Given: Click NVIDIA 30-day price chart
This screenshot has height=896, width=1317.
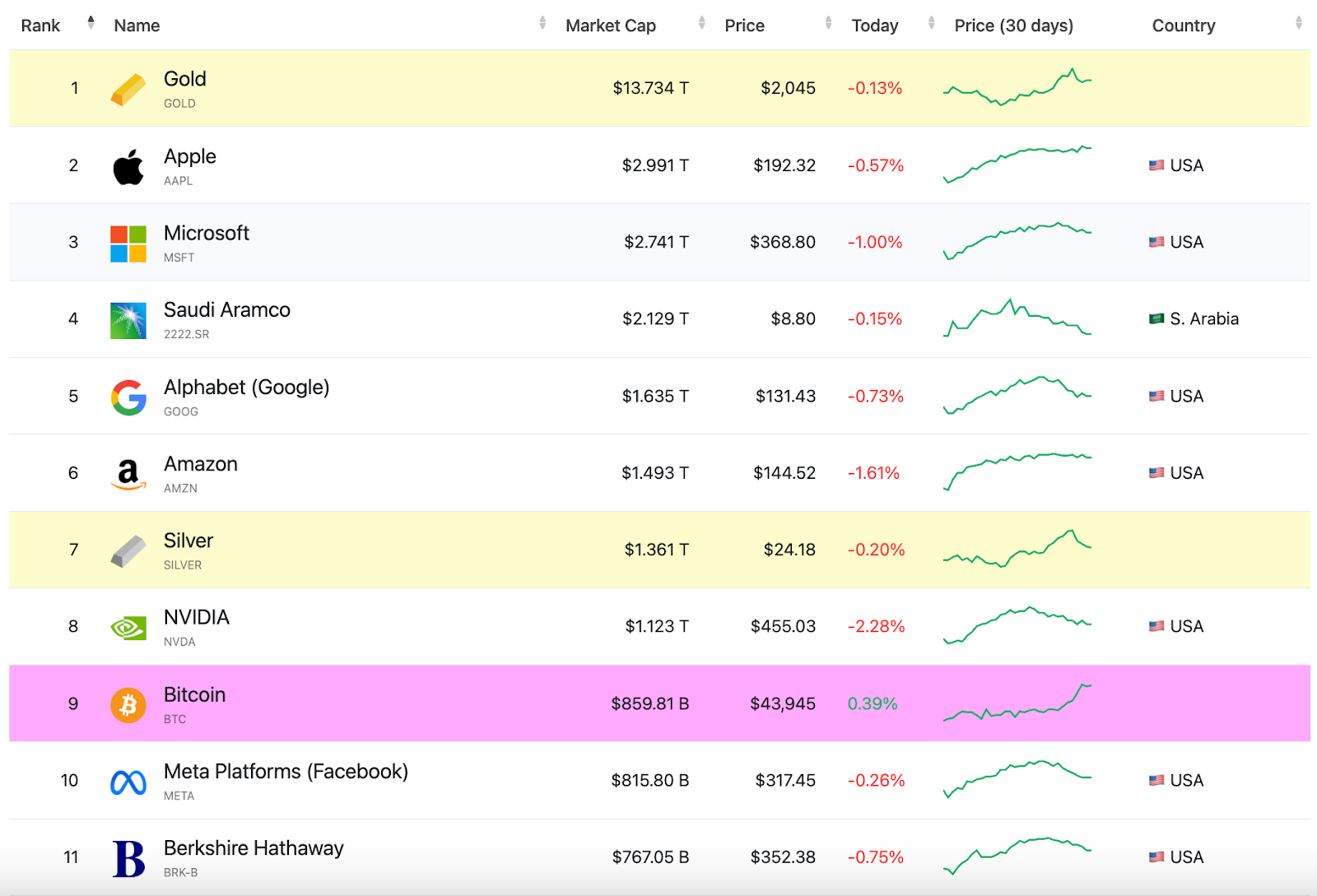Looking at the screenshot, I should 1017,625.
